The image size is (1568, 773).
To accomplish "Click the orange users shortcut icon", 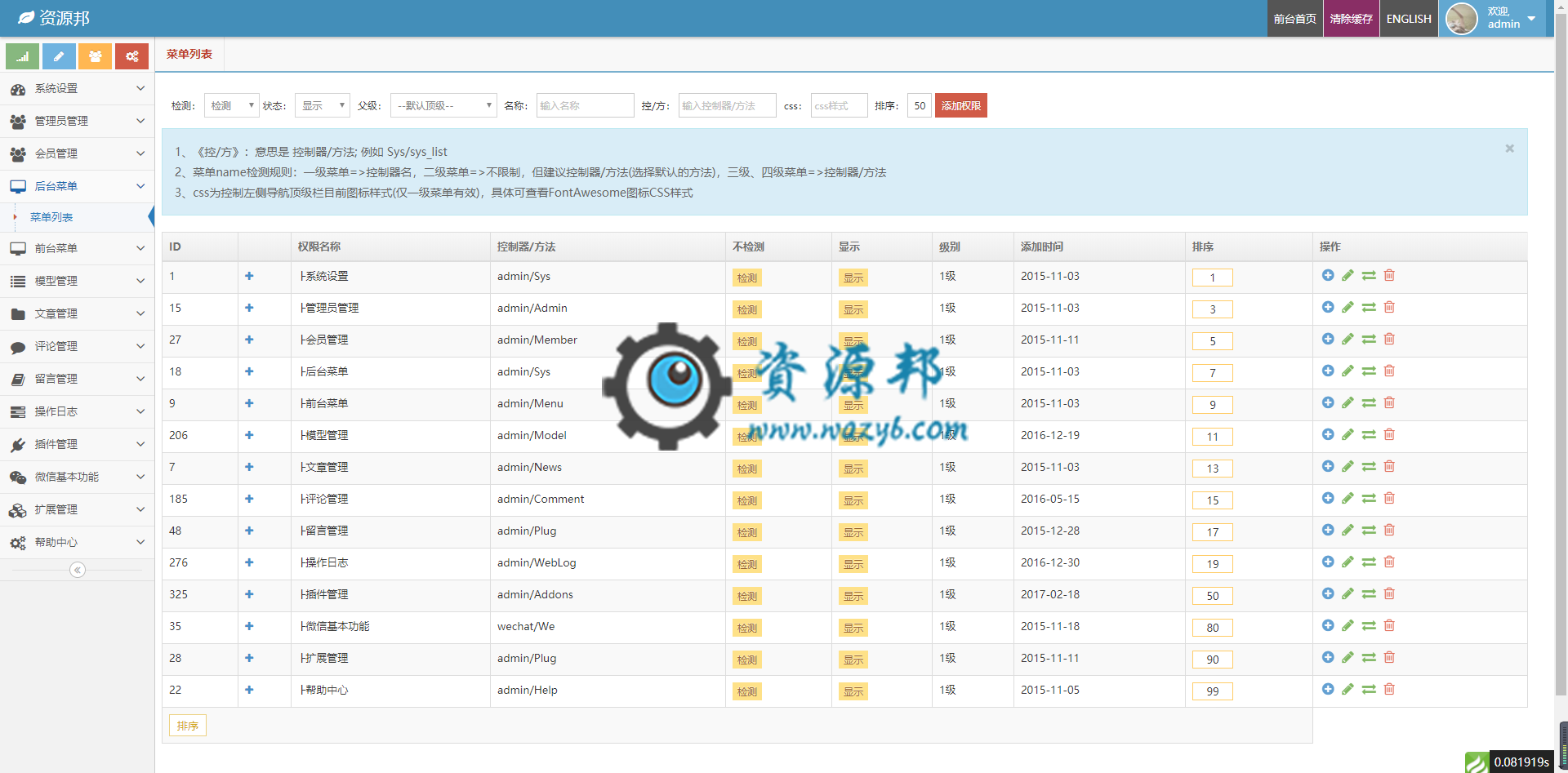I will (95, 56).
